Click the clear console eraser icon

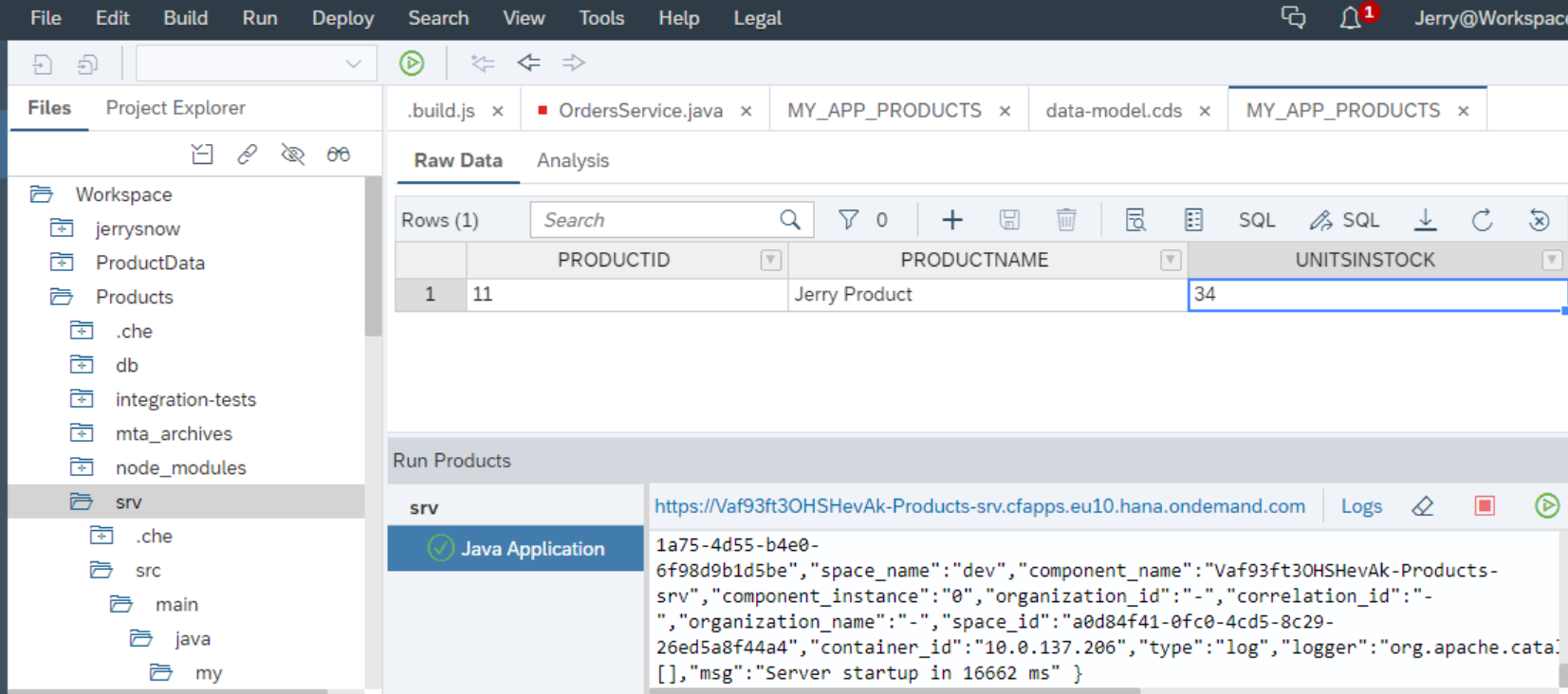(x=1423, y=506)
